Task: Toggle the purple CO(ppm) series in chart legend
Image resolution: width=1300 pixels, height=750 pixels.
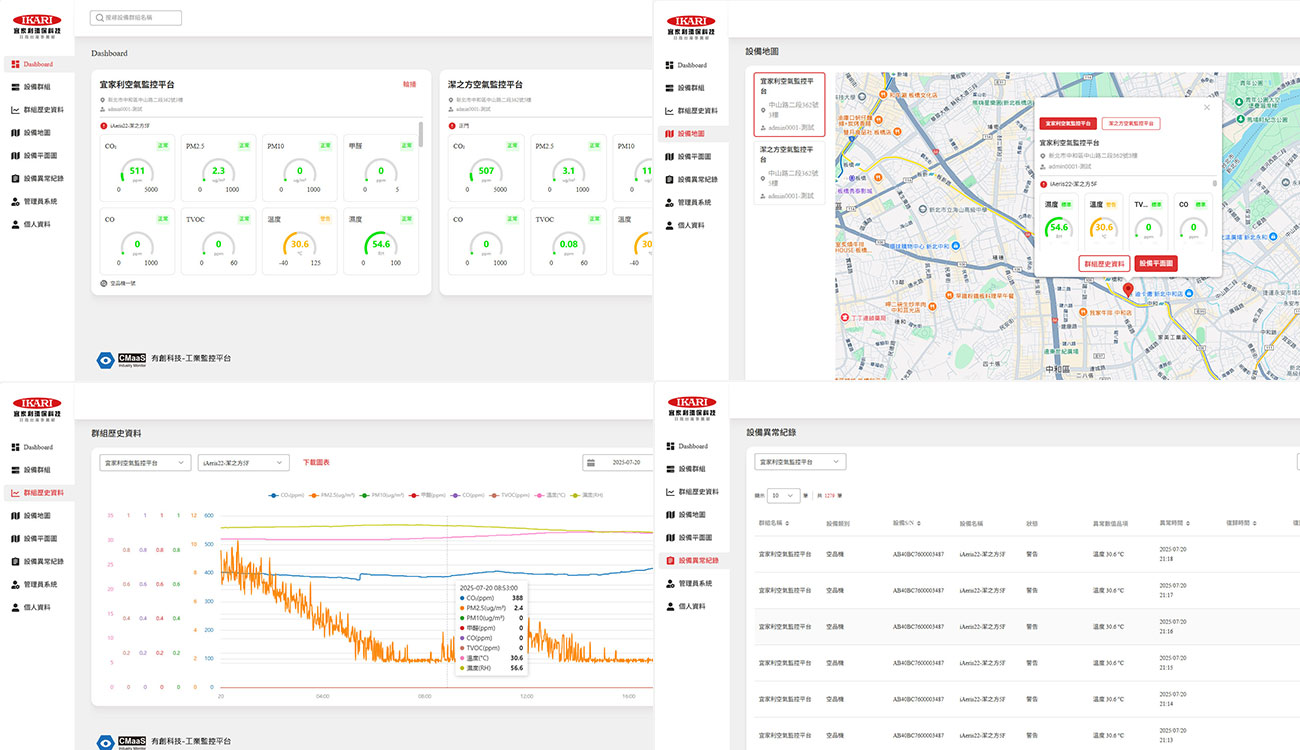Action: (x=466, y=495)
